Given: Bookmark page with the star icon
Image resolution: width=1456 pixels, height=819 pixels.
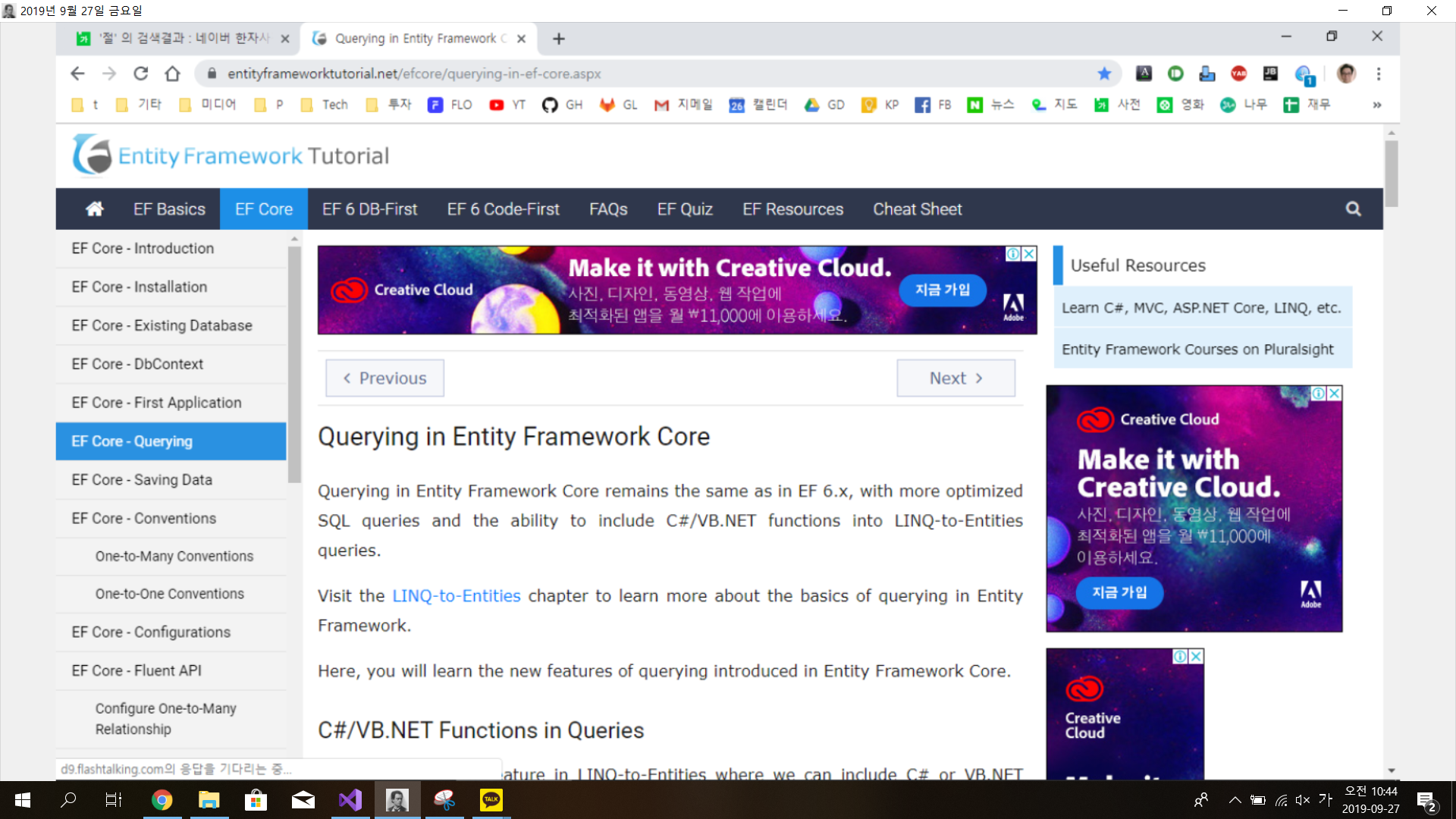Looking at the screenshot, I should [1104, 74].
